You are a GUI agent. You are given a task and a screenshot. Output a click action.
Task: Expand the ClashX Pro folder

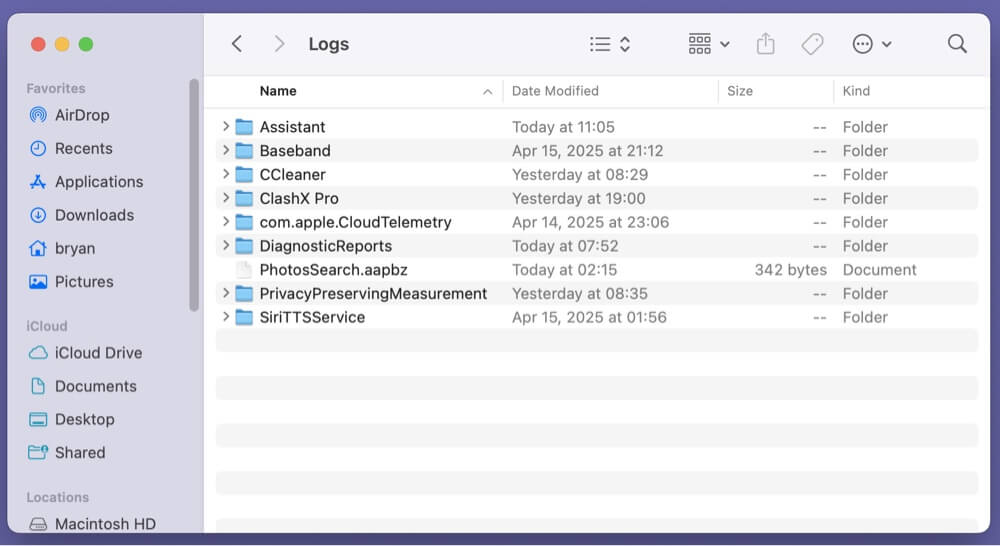226,198
